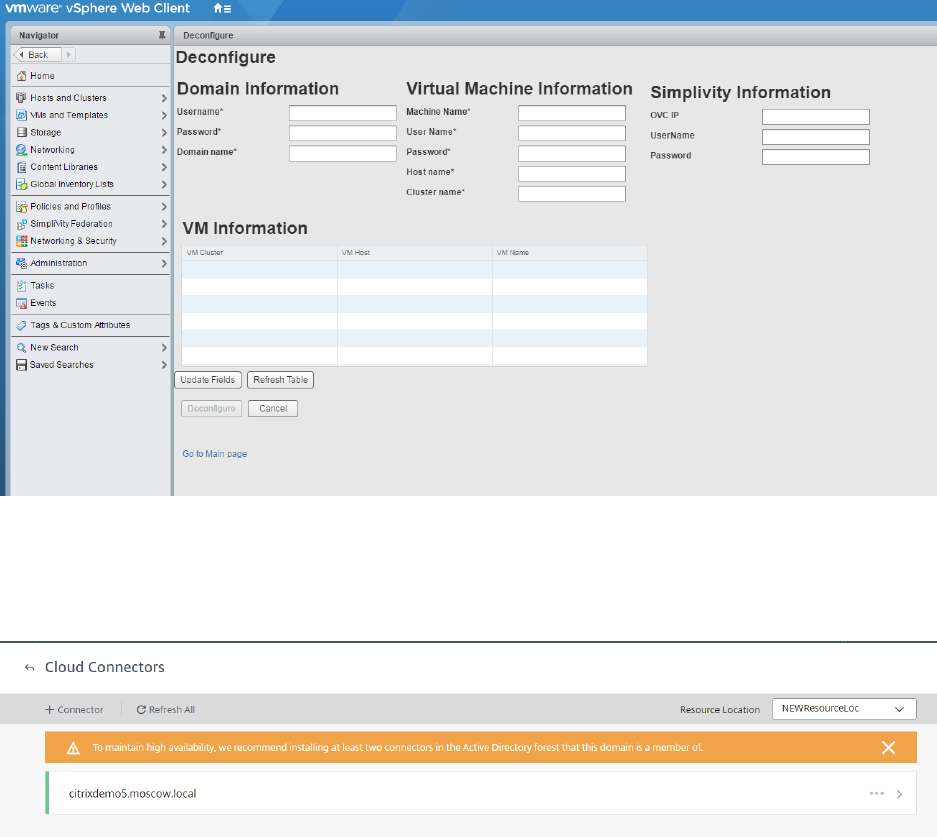Viewport: 937px width, 837px height.
Task: Open the Events item in Navigator
Action: click(x=43, y=303)
